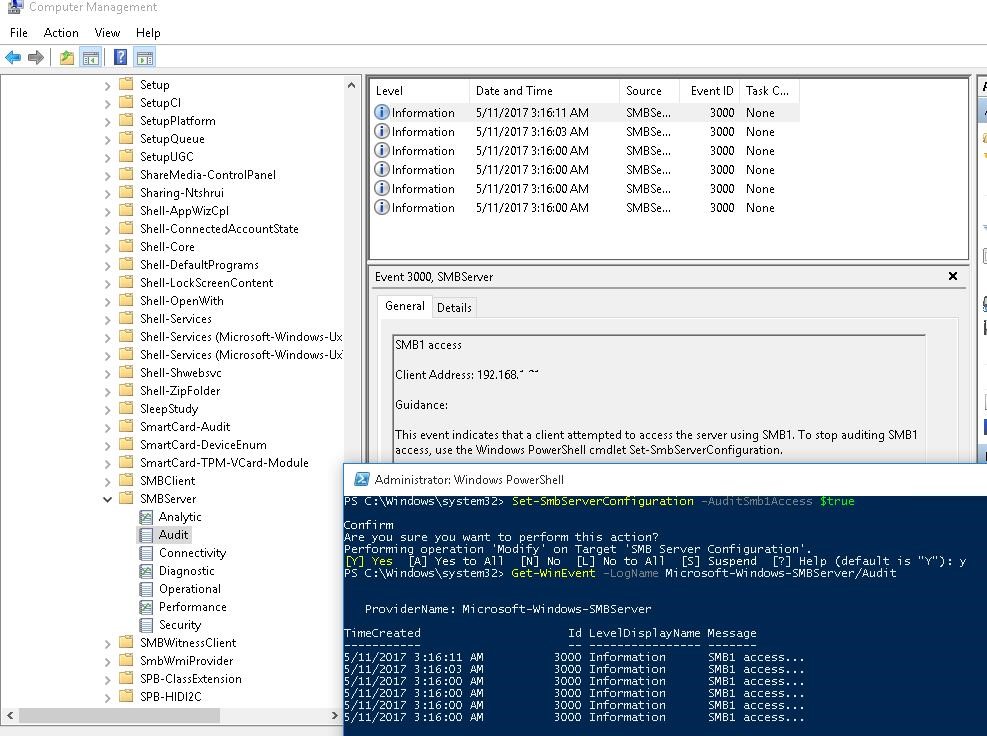This screenshot has height=736, width=987.
Task: Select the Performance log under SMBServer
Action: tap(192, 607)
